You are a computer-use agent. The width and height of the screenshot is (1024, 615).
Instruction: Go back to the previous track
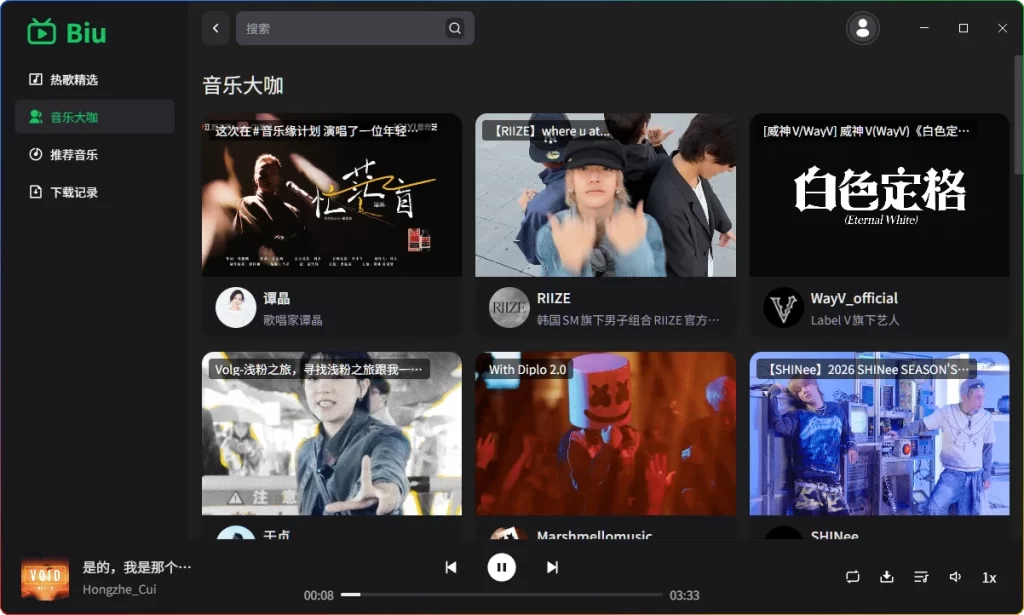point(452,566)
